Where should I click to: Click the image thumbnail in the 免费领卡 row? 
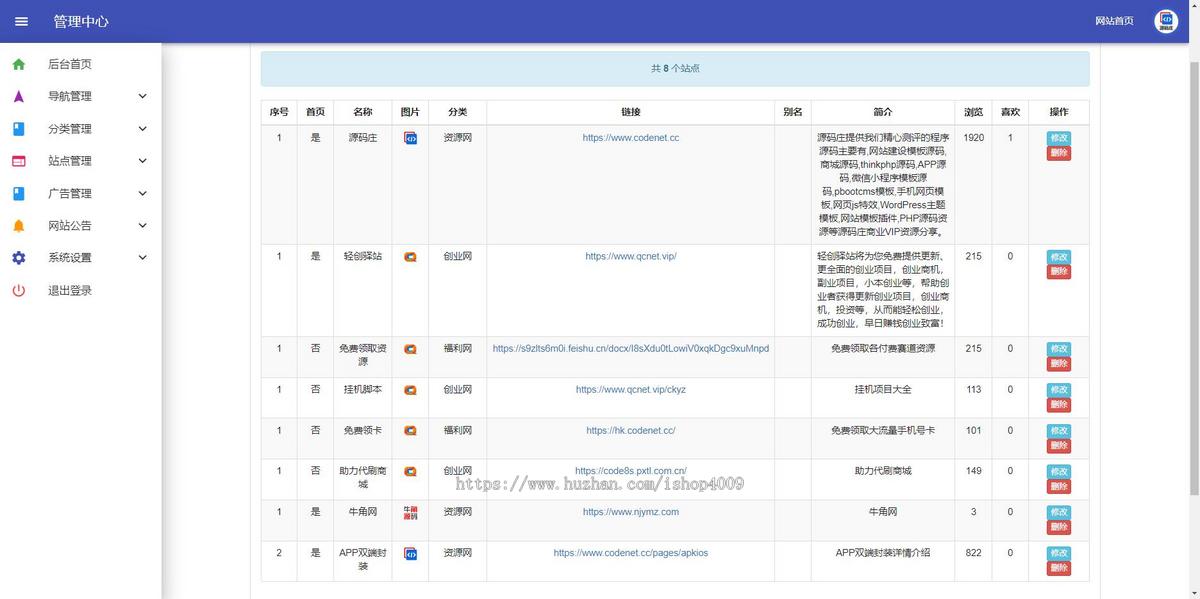[x=410, y=431]
